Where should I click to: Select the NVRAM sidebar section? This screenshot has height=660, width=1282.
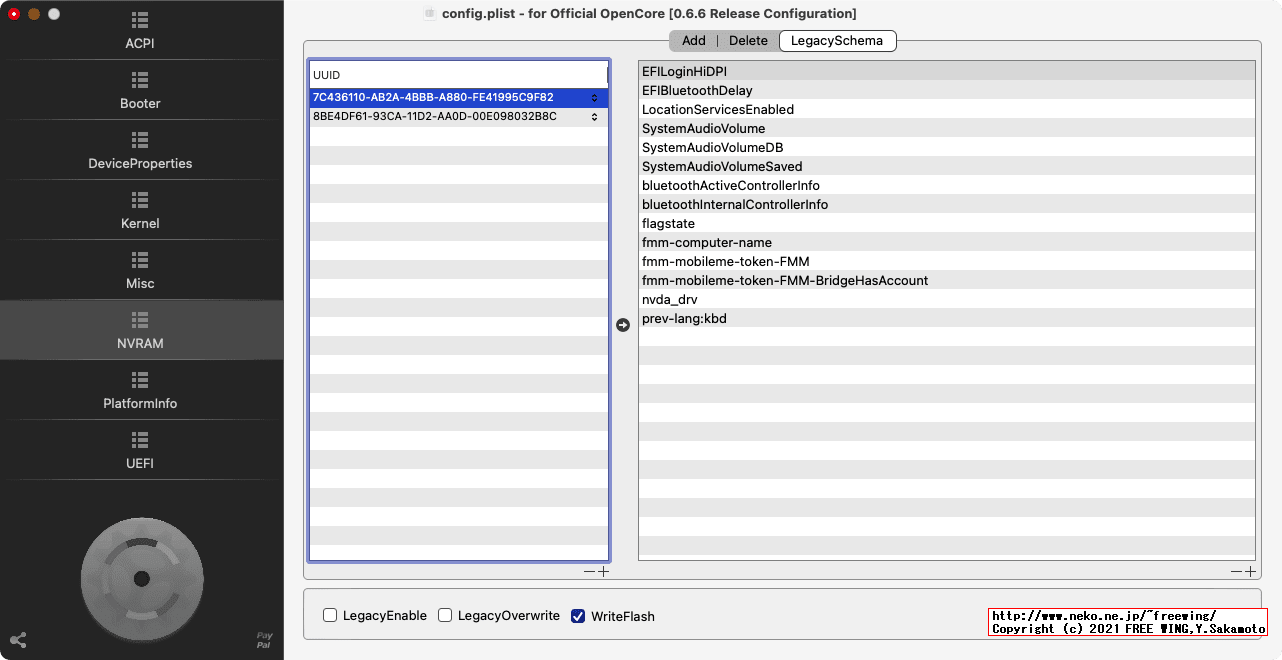(x=140, y=330)
